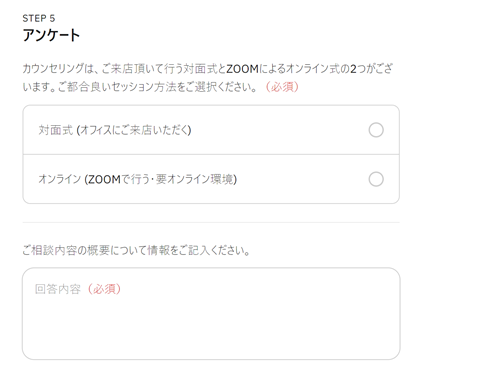This screenshot has height=370, width=500.
Task: Click the カウンセリングは description first line
Action: 207,69
